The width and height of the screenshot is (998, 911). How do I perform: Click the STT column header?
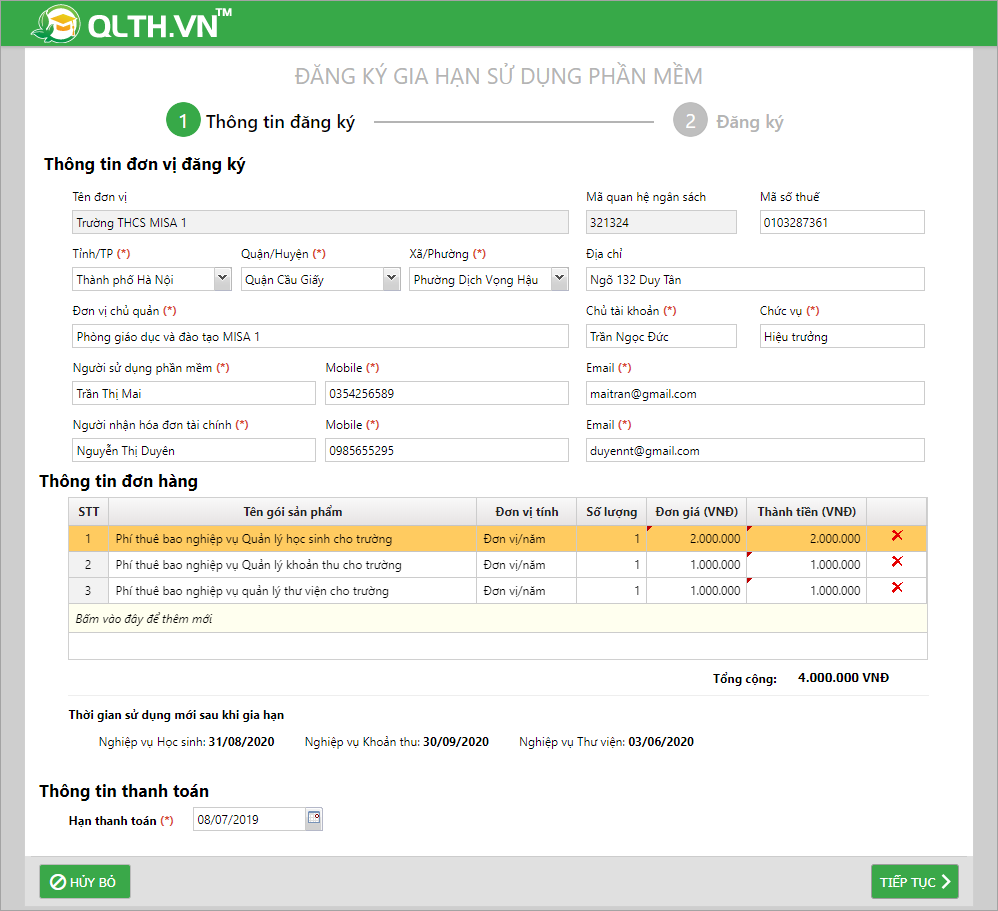[x=88, y=512]
